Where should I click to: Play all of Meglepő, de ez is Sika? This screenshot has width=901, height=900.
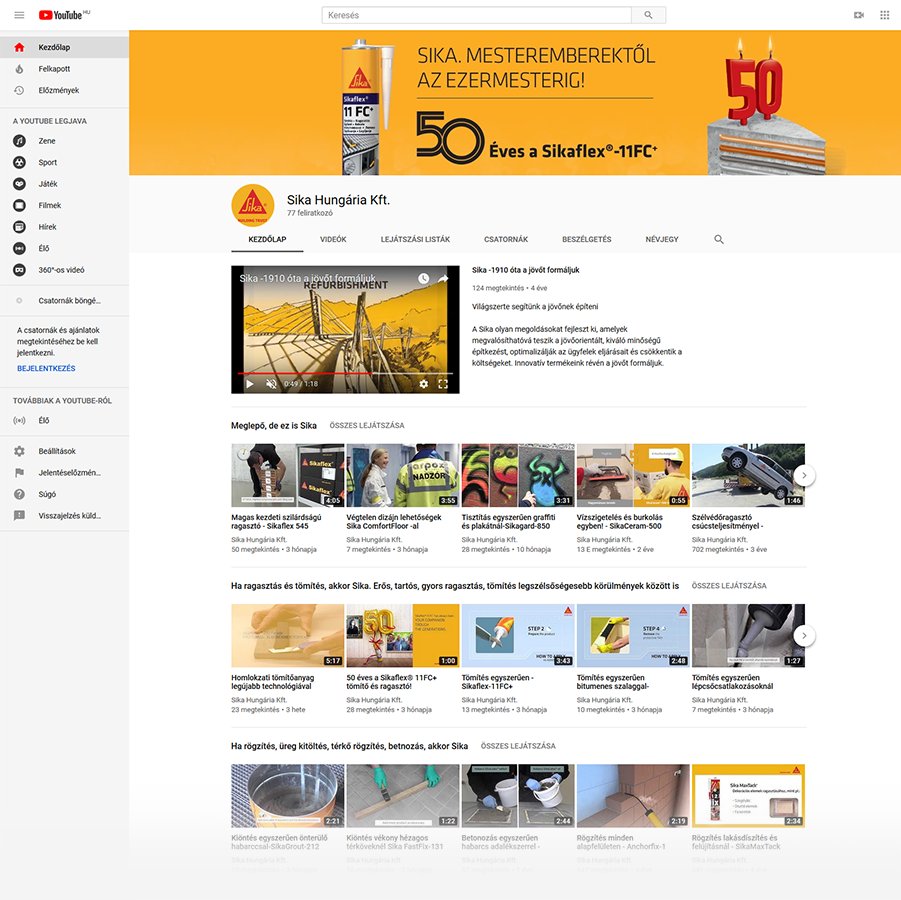[367, 425]
